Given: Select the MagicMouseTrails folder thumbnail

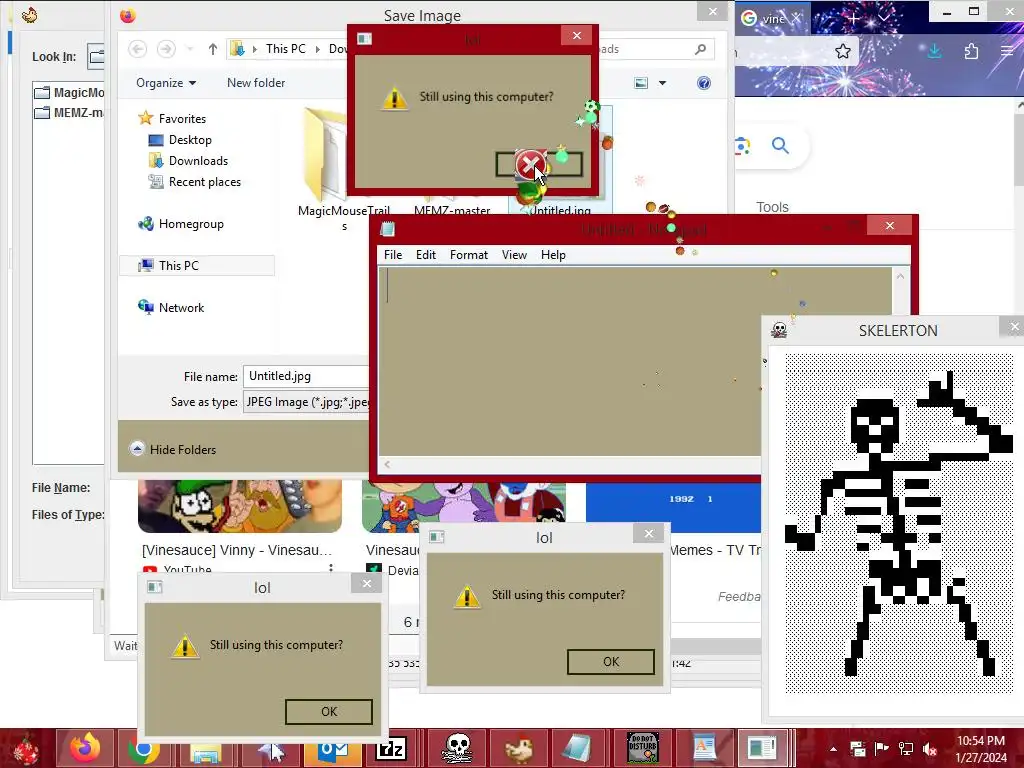Looking at the screenshot, I should [x=325, y=155].
